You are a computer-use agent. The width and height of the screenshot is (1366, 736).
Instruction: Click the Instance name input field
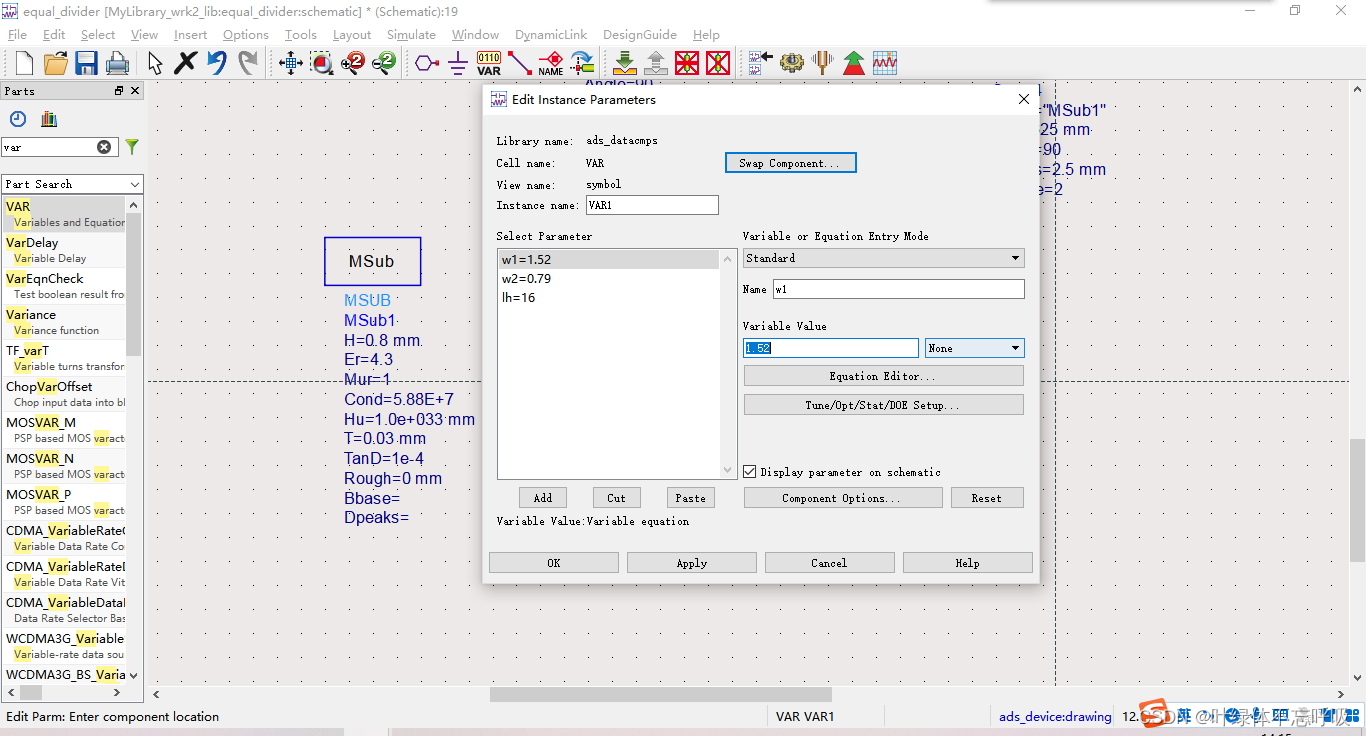coord(651,205)
